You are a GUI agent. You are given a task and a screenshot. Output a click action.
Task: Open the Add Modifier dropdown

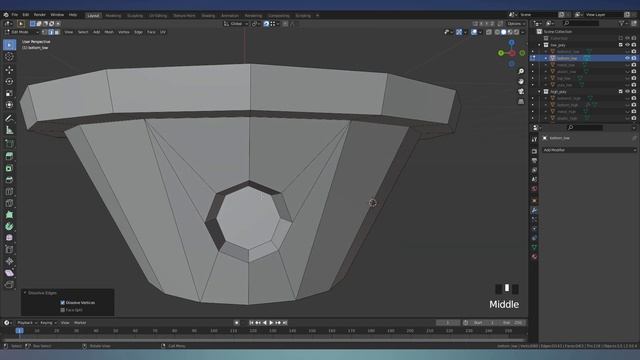click(589, 150)
